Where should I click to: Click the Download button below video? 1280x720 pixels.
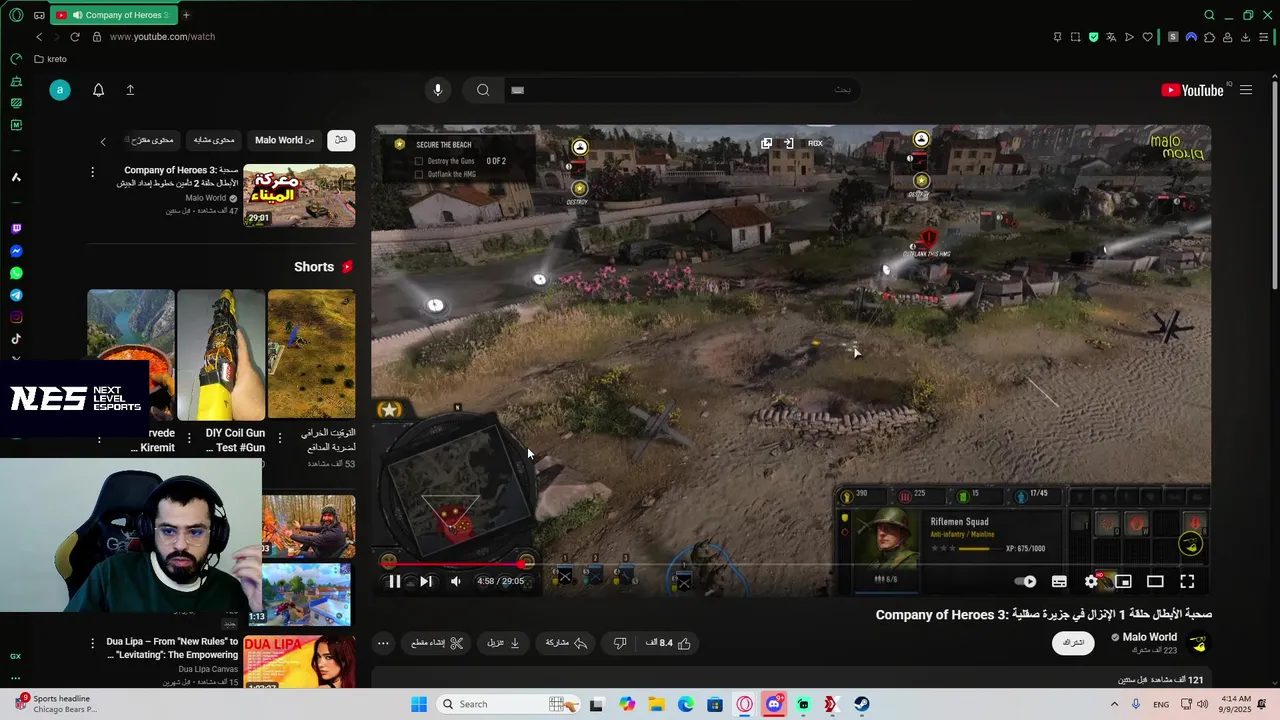[503, 643]
